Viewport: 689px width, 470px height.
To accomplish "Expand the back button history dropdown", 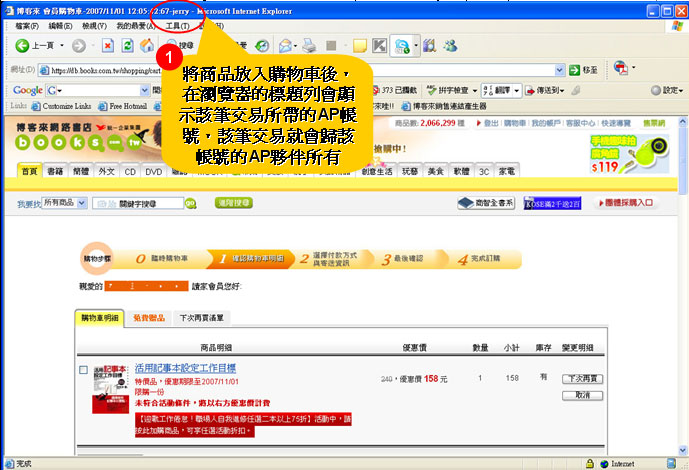I will tap(62, 46).
